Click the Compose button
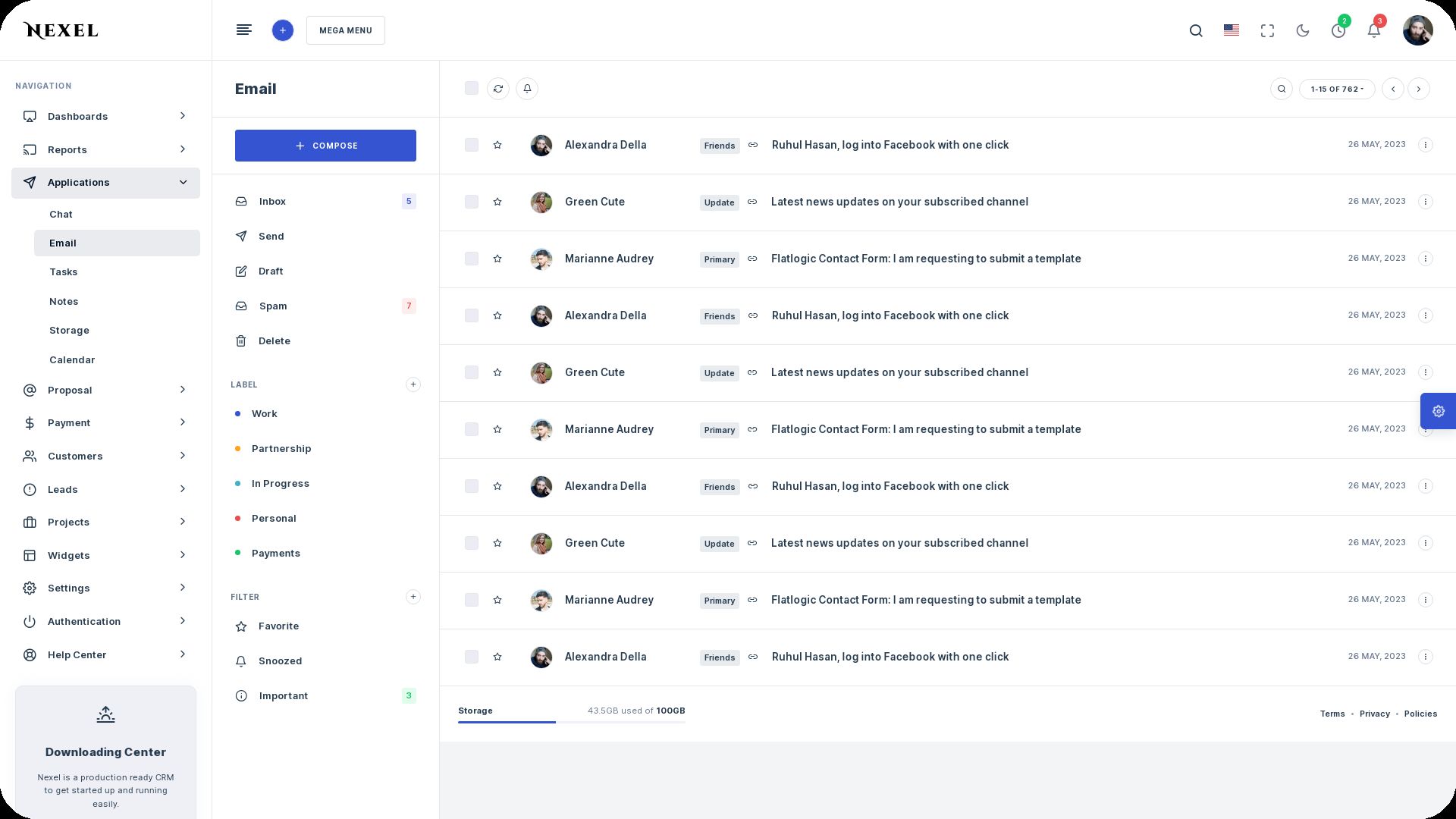Viewport: 1456px width, 819px height. [x=325, y=146]
